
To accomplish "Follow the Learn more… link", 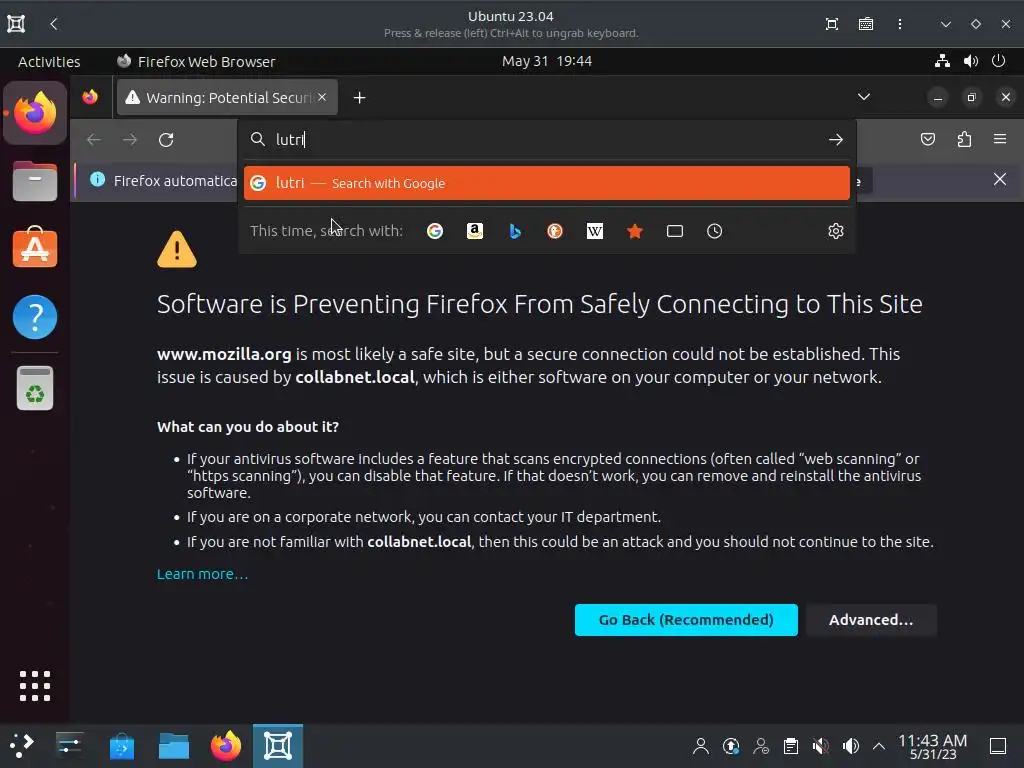I will point(202,574).
